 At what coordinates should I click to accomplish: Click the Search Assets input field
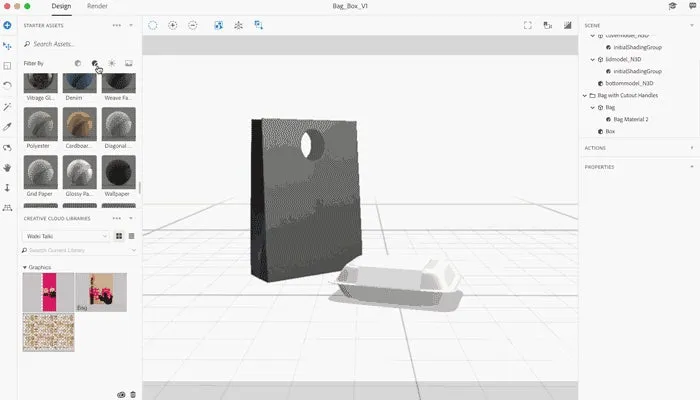tap(79, 44)
